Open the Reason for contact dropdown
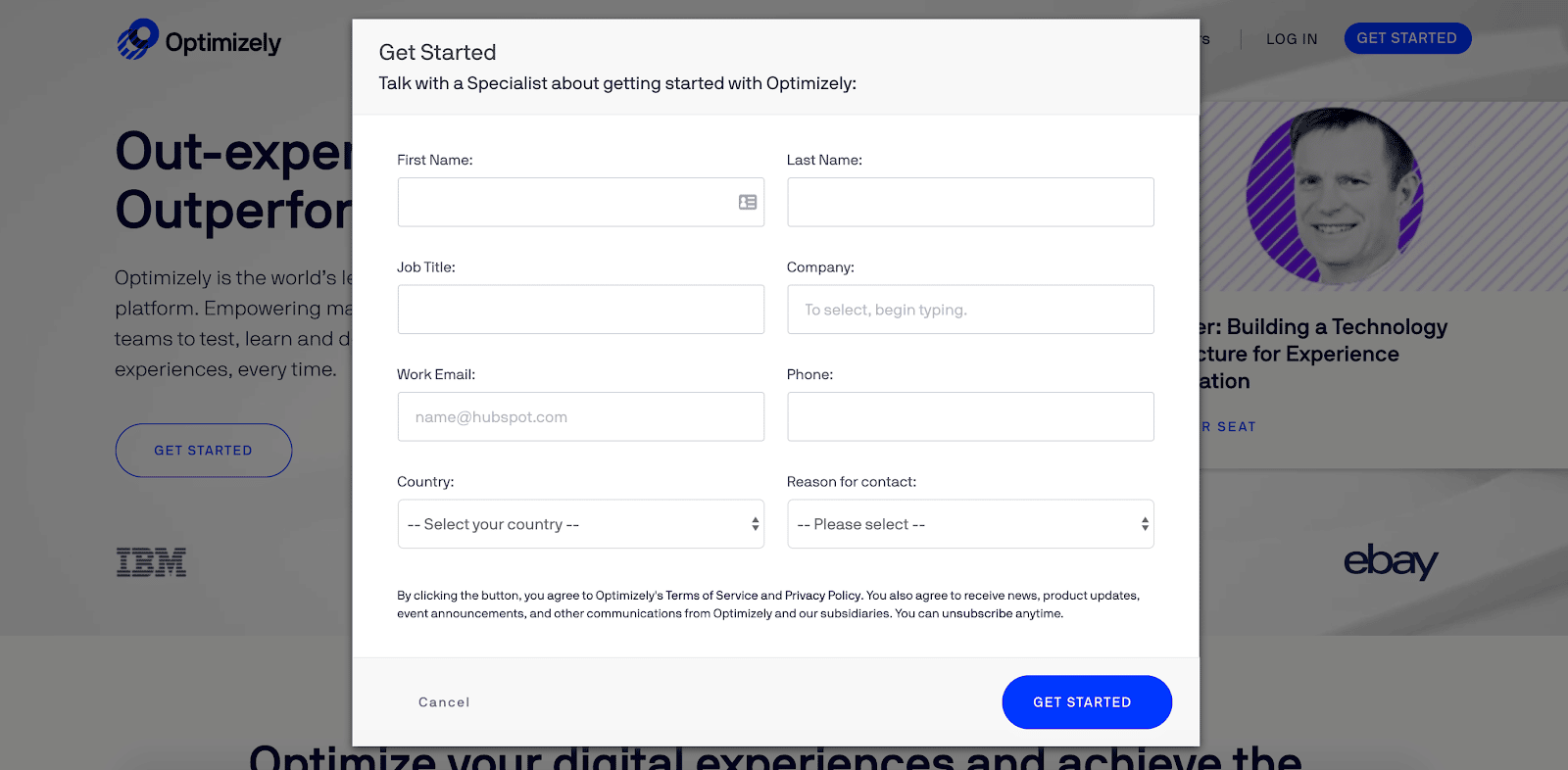The height and width of the screenshot is (770, 1568). pos(970,523)
